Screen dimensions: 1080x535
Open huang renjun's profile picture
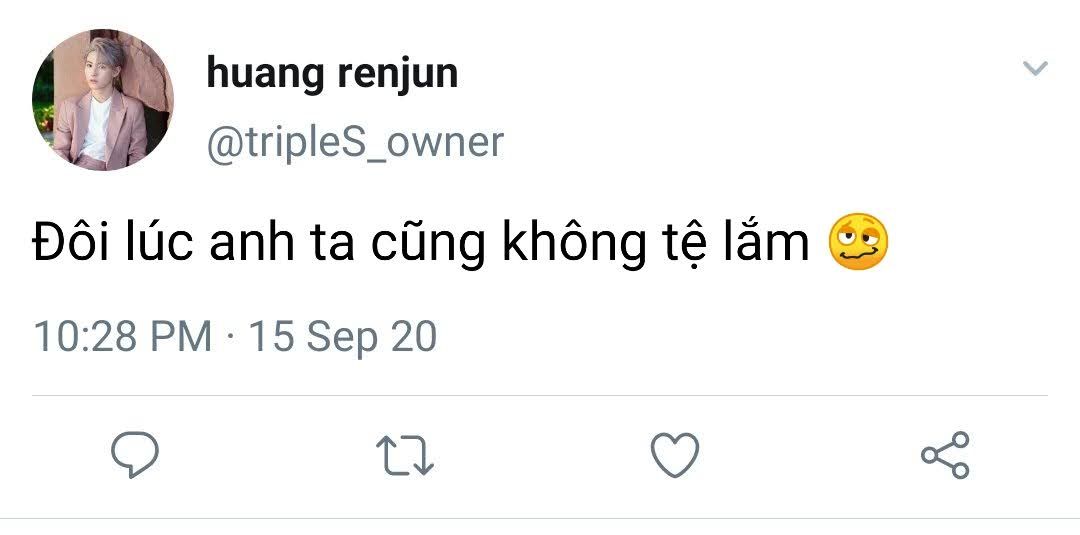point(103,100)
